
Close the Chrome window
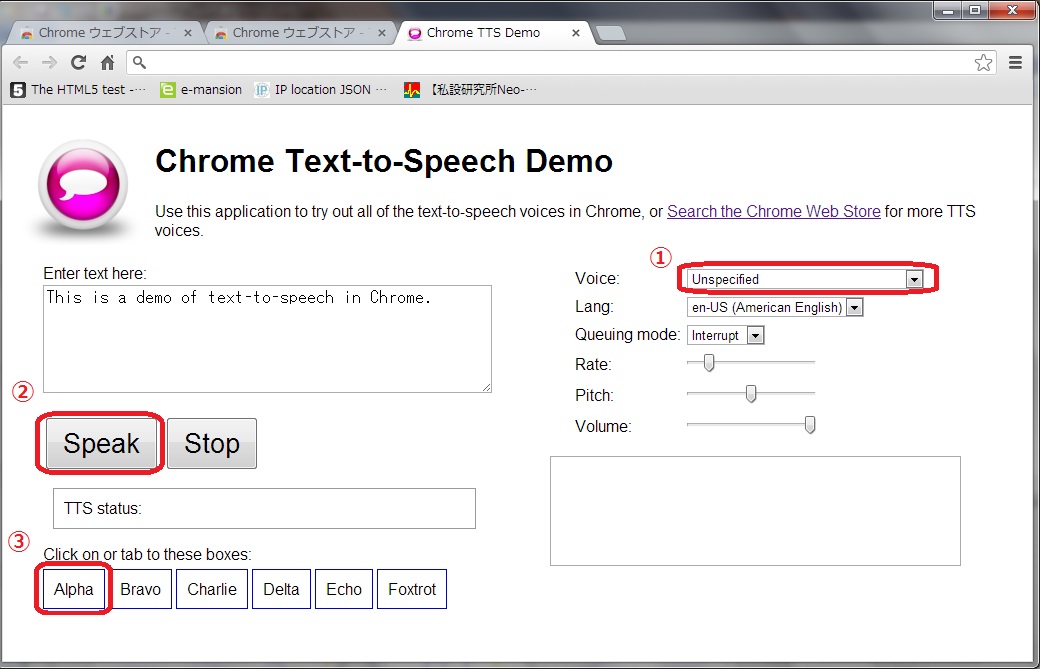[x=1012, y=10]
